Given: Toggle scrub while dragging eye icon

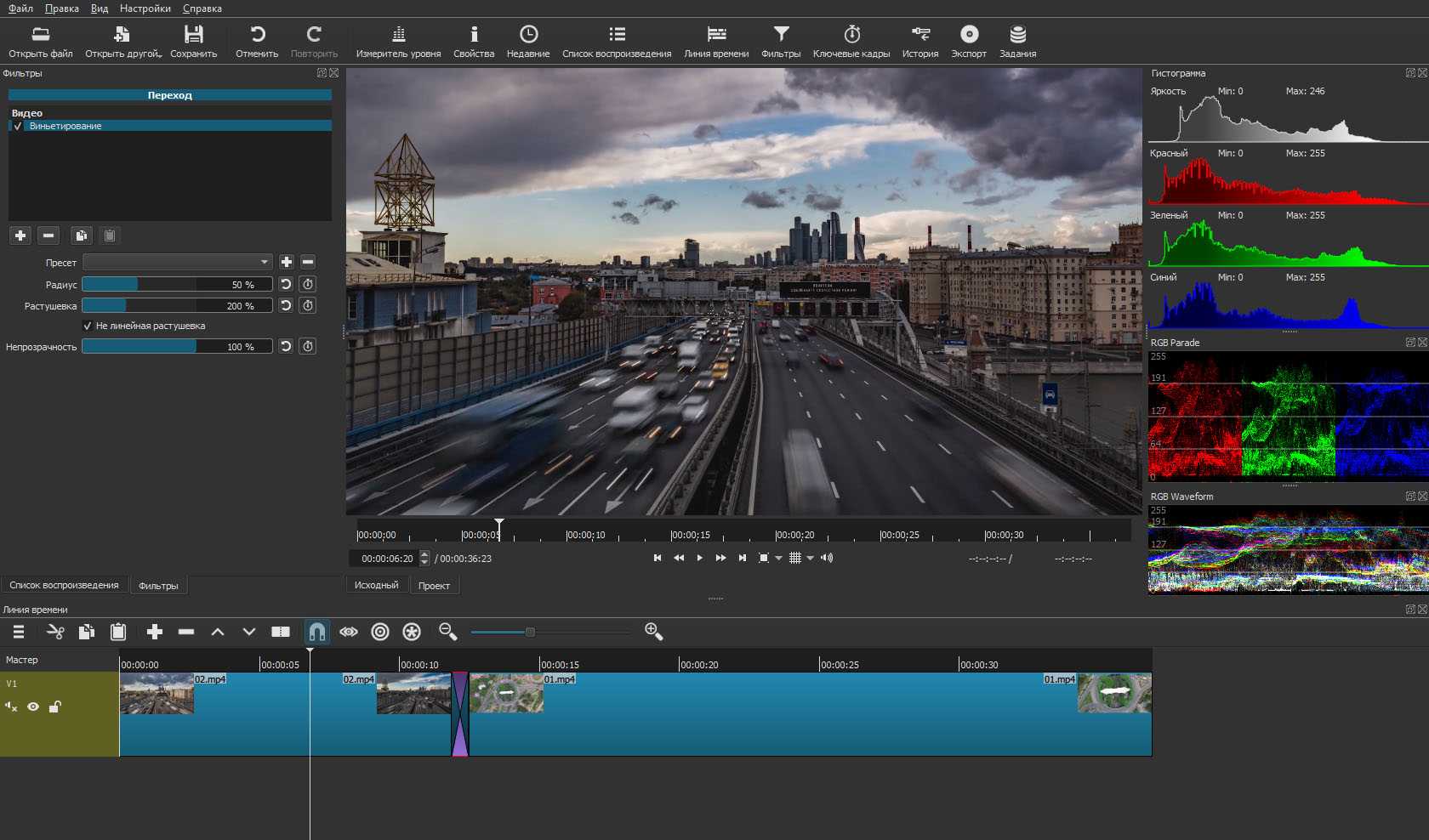Looking at the screenshot, I should [349, 632].
